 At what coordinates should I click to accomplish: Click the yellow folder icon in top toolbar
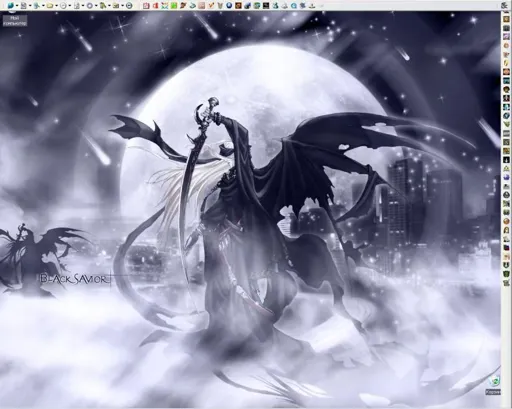pyautogui.click(x=50, y=6)
